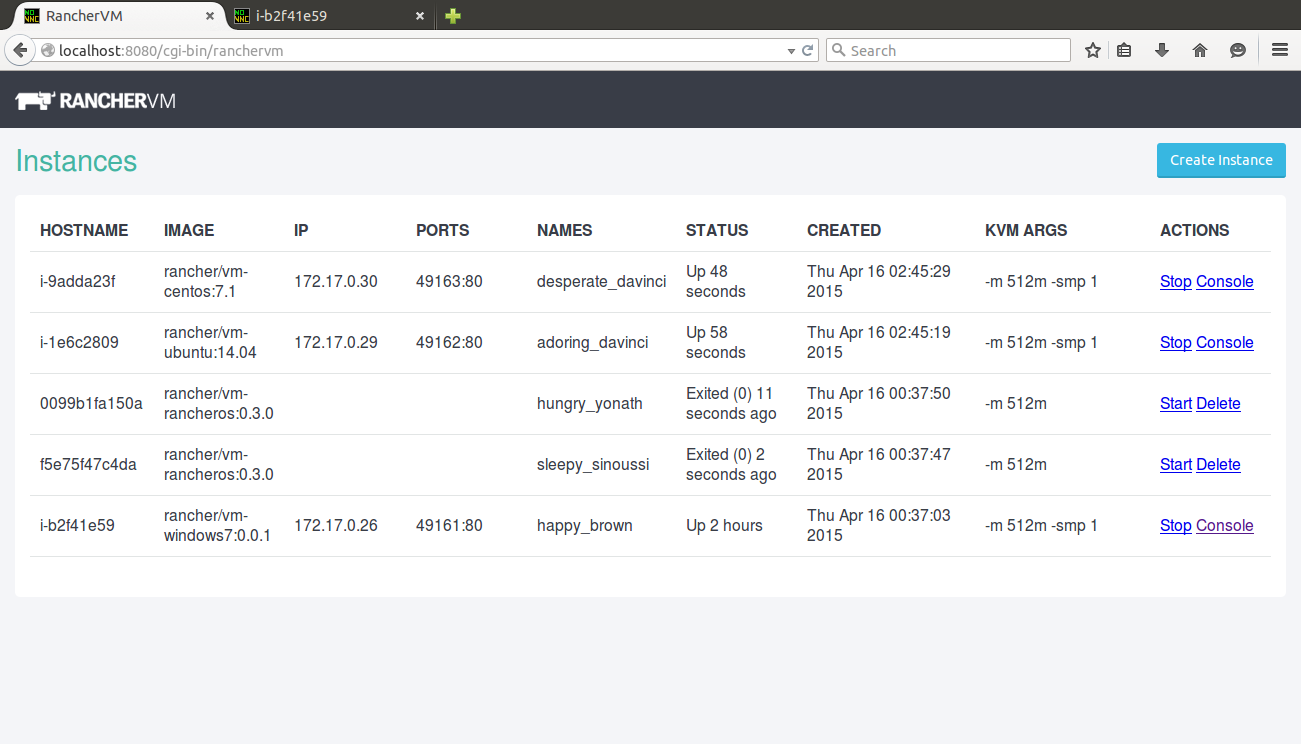Image resolution: width=1301 pixels, height=744 pixels.
Task: Switch to the i-b2f41e59 tab
Action: [320, 16]
